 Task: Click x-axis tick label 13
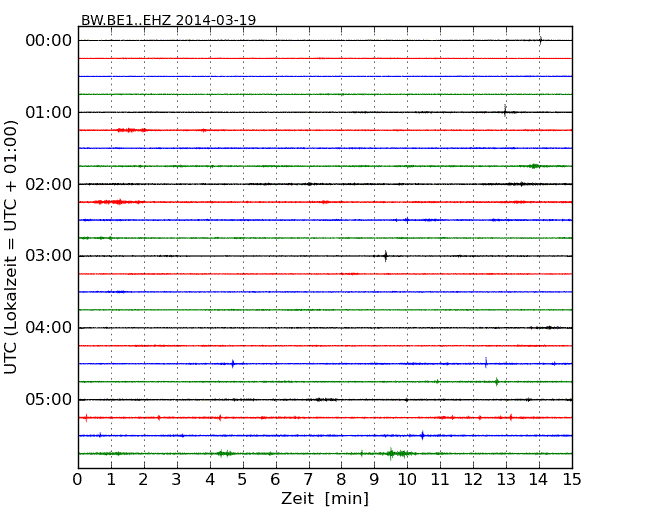click(x=506, y=479)
